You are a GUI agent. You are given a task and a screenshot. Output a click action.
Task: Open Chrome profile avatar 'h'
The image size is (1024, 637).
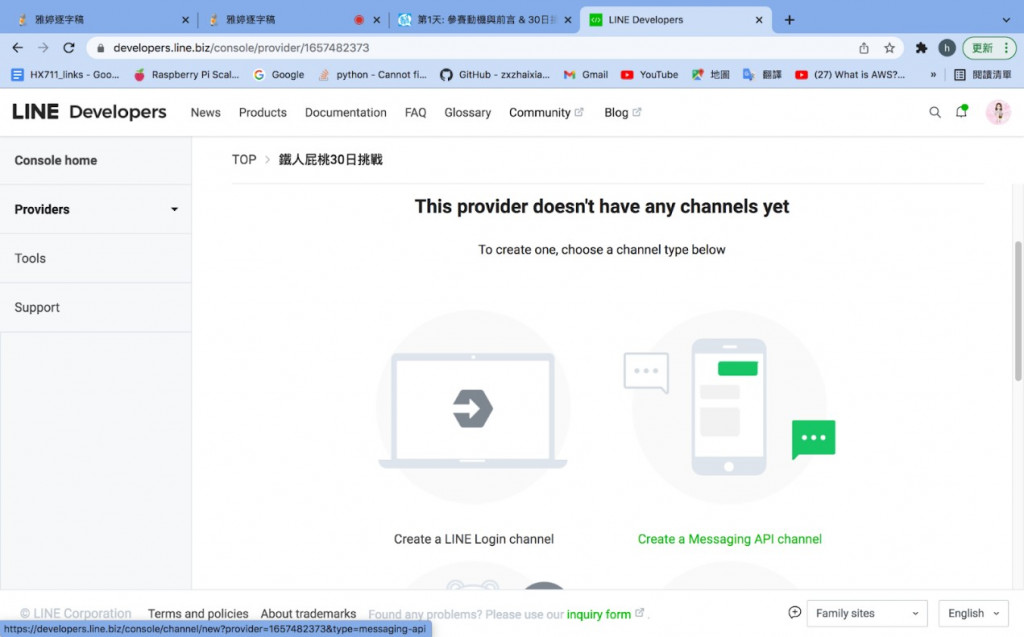tap(946, 48)
